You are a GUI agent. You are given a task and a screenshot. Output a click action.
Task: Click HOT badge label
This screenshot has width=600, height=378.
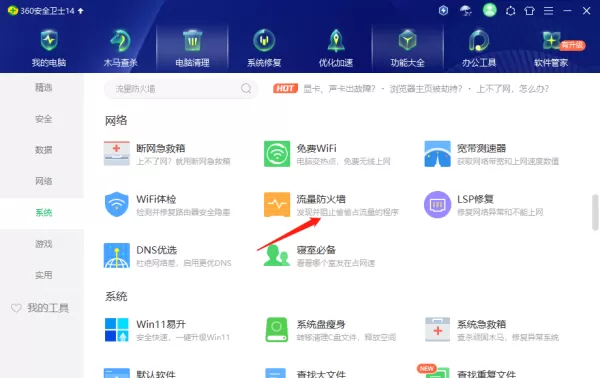285,89
